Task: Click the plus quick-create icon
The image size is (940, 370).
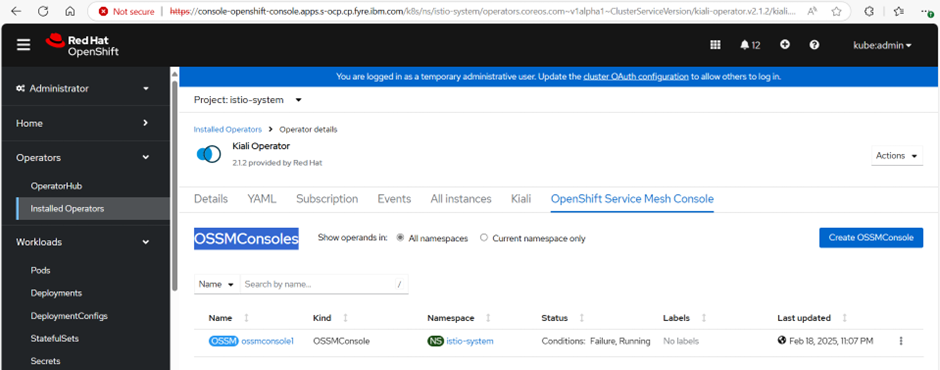Action: pos(785,45)
